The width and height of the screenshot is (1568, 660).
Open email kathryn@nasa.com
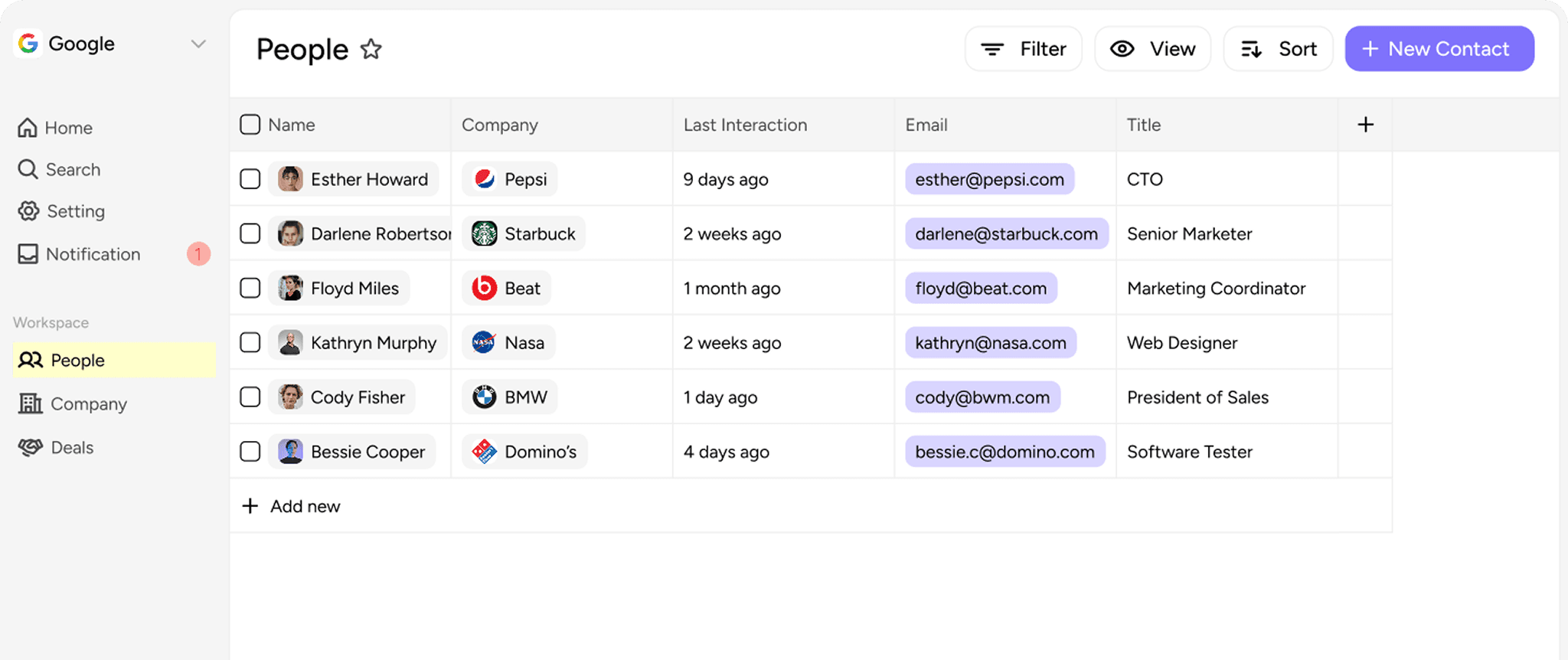tap(991, 342)
